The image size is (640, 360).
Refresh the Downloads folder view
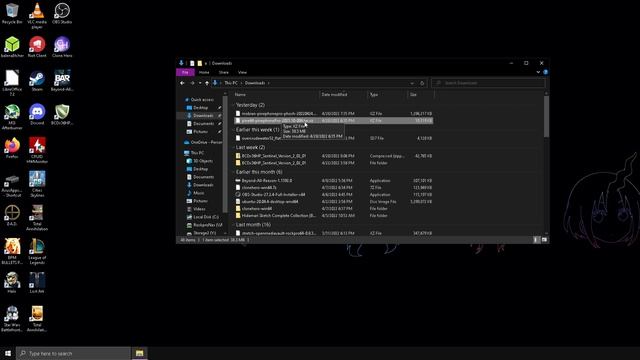tap(422, 83)
